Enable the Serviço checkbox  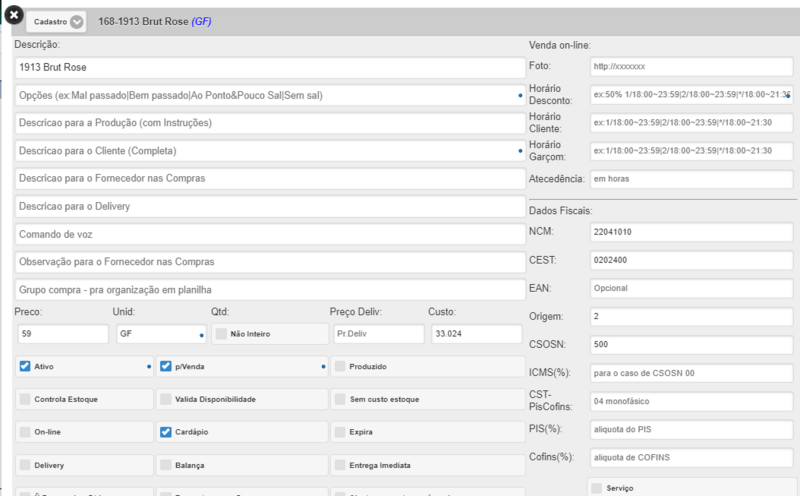596,488
